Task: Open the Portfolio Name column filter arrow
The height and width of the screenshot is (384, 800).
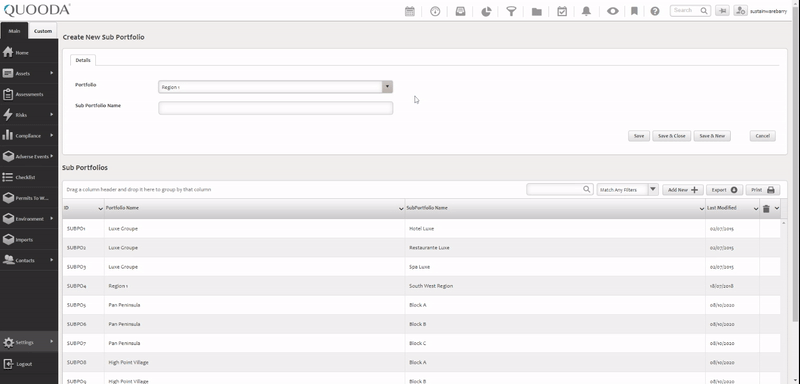Action: pyautogui.click(x=401, y=209)
